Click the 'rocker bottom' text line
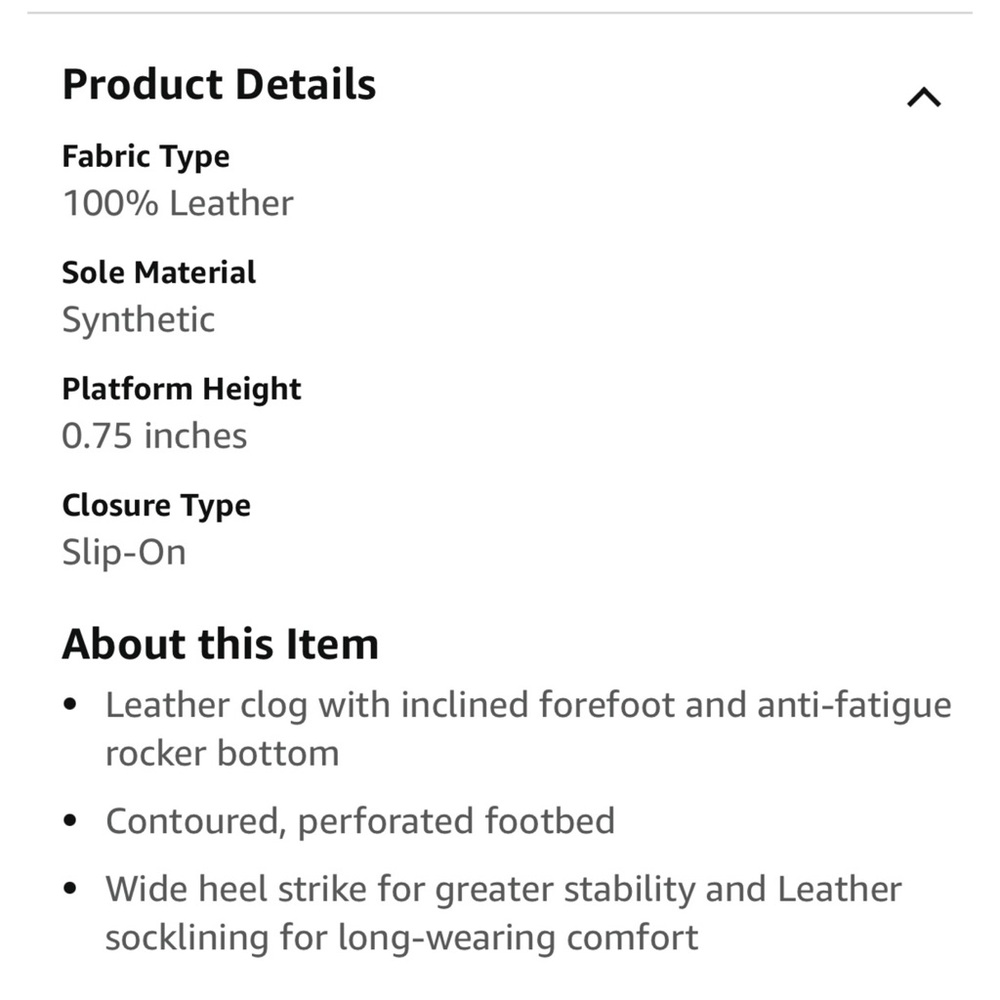Screen dimensions: 1000x1000 222,754
